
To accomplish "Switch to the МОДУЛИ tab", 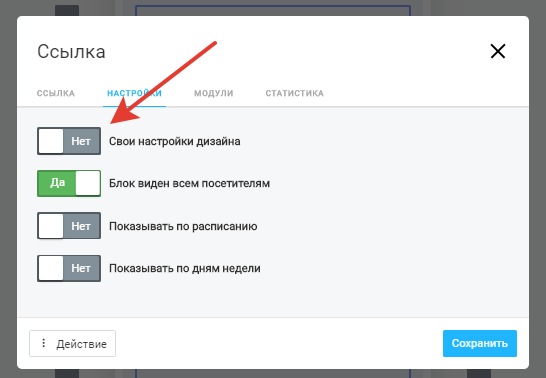I will click(213, 93).
